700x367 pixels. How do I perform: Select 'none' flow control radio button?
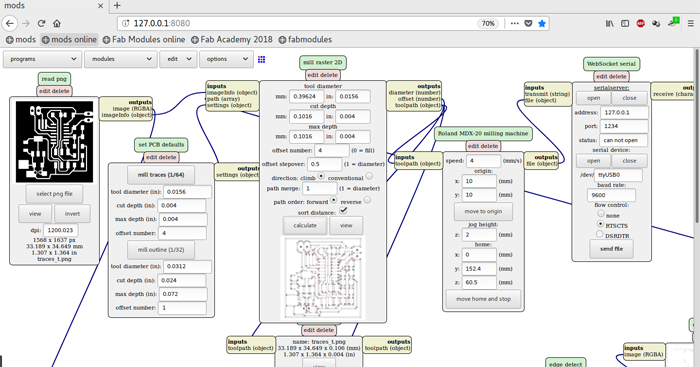click(600, 214)
